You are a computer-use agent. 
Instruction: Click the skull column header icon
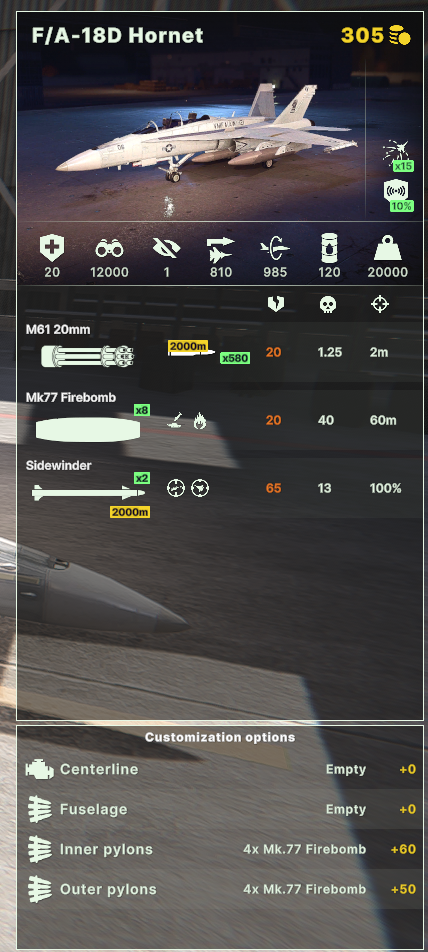click(328, 305)
